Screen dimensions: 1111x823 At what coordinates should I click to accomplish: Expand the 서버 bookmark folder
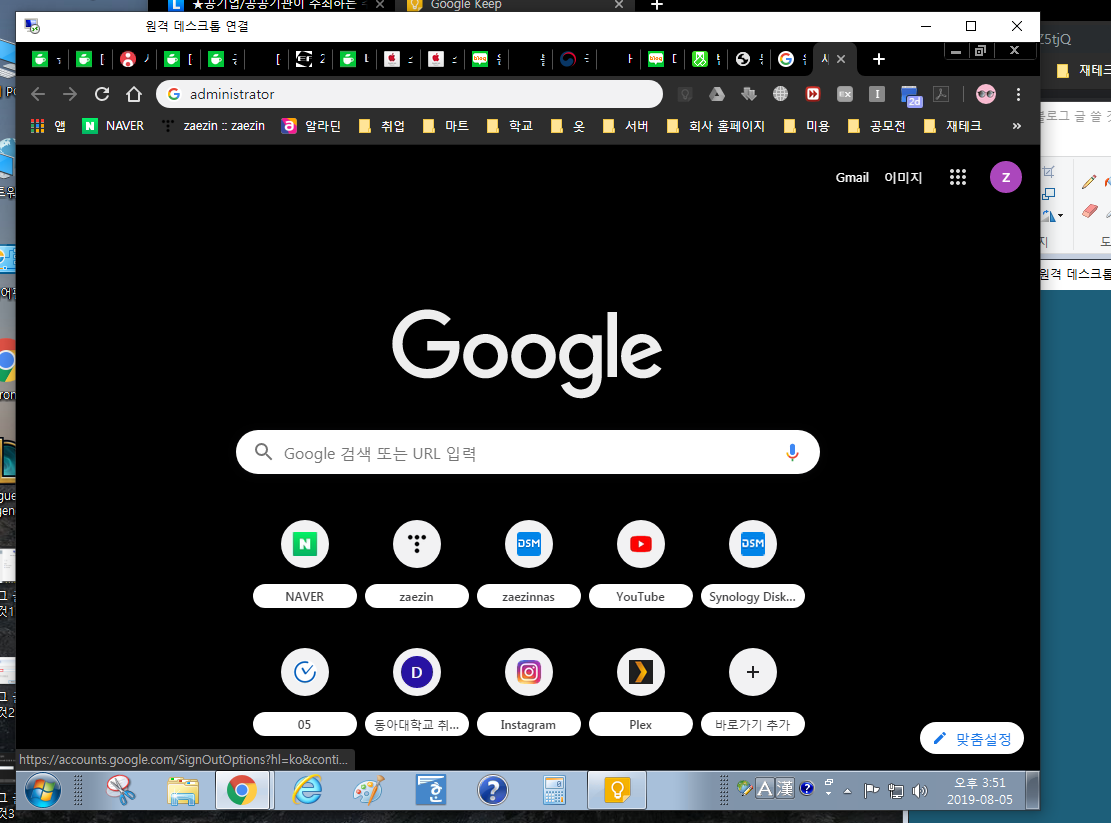point(625,126)
